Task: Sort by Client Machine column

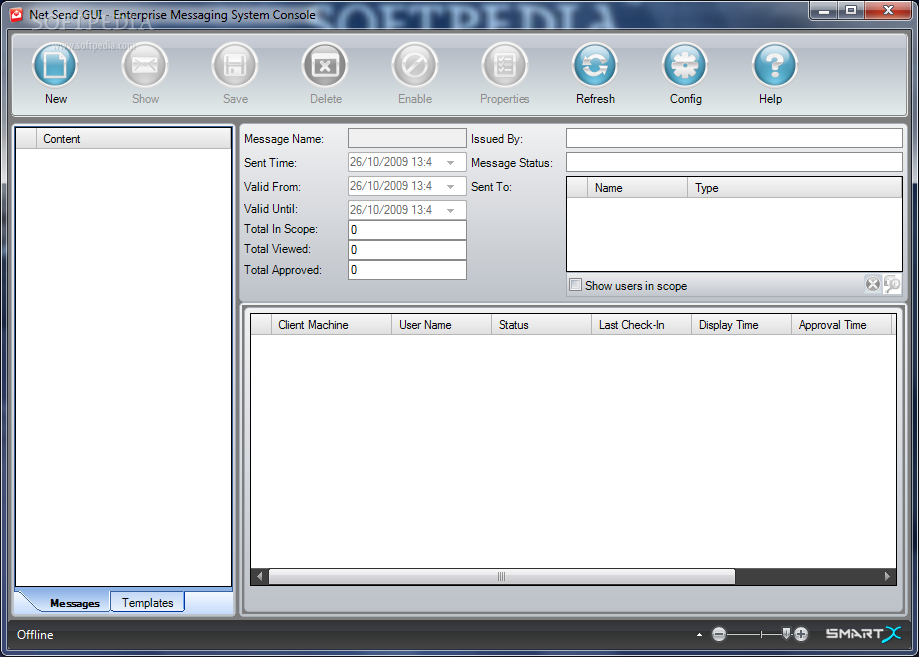Action: pyautogui.click(x=331, y=325)
